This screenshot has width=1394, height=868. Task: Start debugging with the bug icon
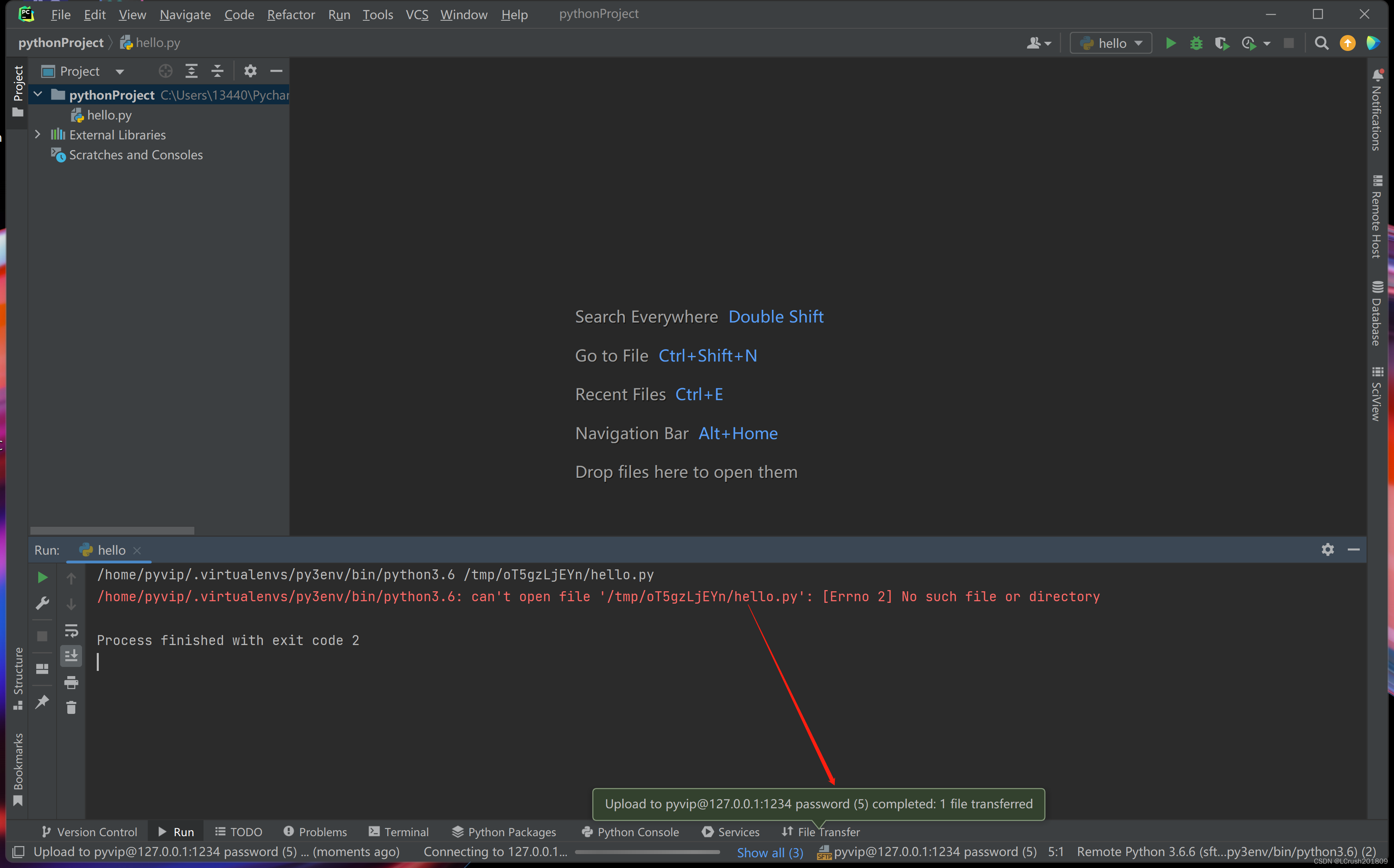(1196, 43)
